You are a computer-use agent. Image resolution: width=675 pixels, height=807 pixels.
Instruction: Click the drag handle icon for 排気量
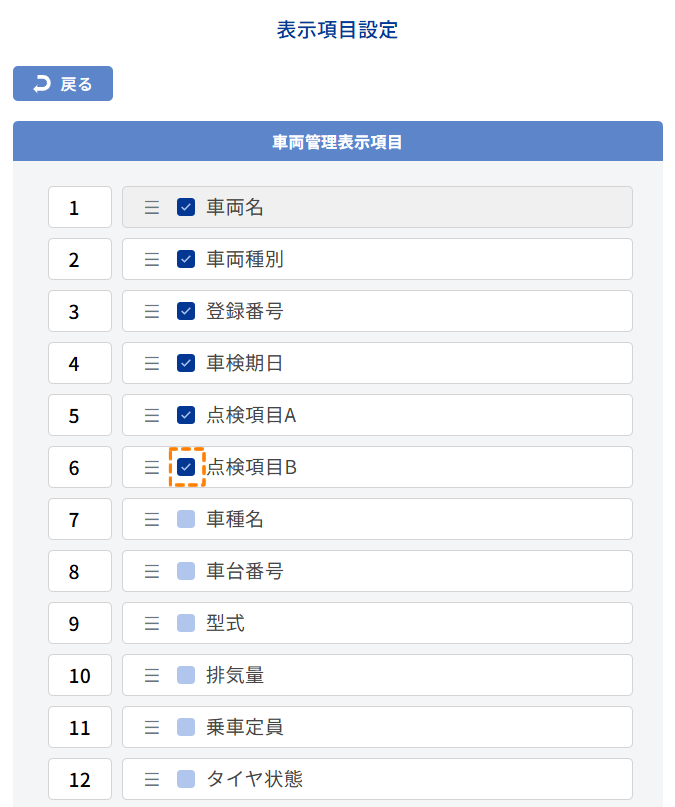(x=152, y=675)
